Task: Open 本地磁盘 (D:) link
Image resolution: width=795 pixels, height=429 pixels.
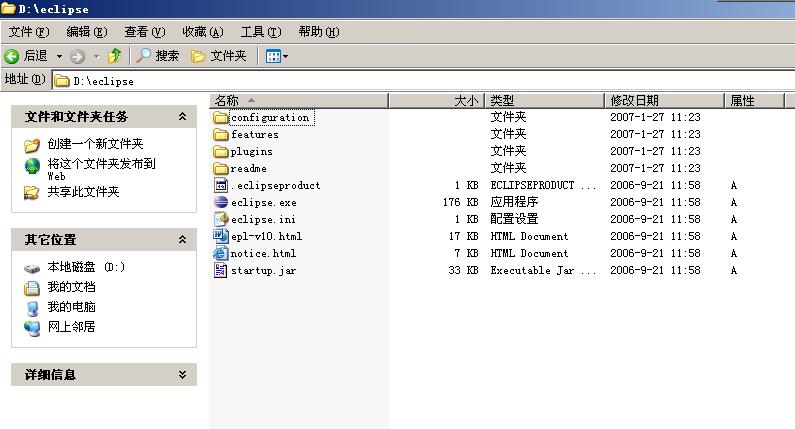Action: point(86,267)
